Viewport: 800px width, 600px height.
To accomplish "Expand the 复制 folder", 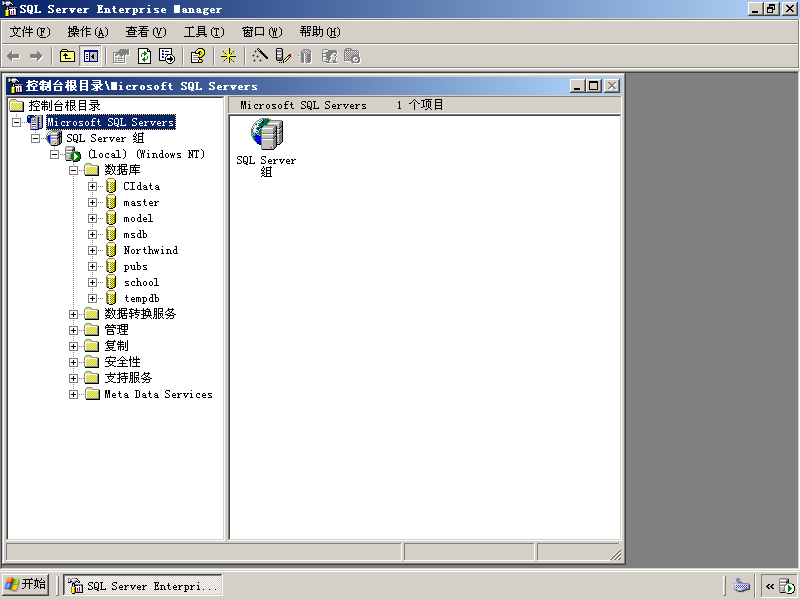I will 73,346.
